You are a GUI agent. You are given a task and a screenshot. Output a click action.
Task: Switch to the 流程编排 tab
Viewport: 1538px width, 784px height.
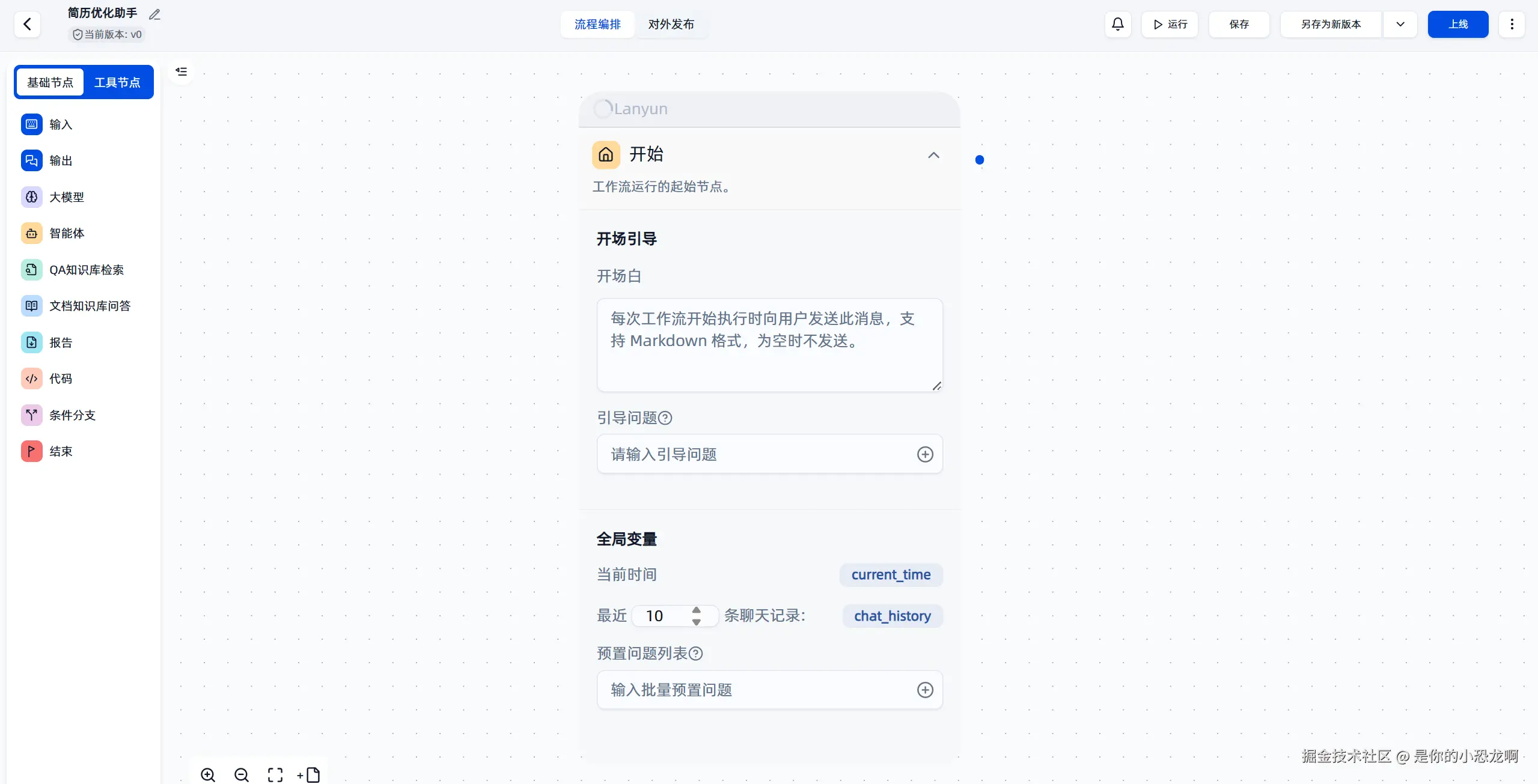point(597,24)
